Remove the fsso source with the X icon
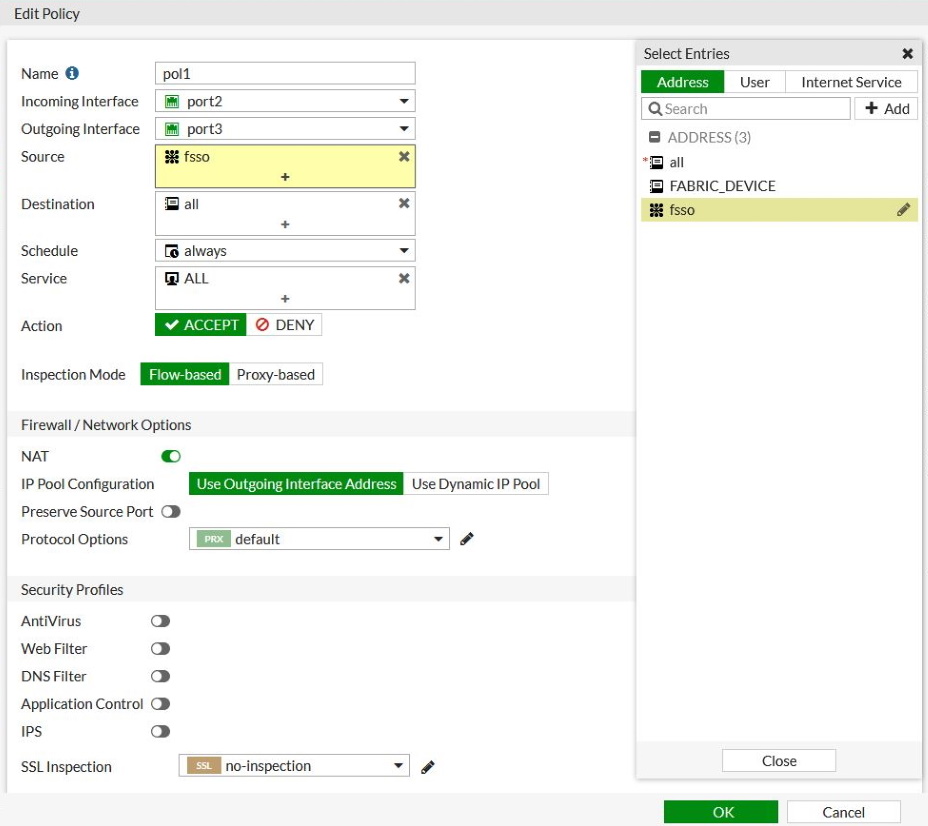This screenshot has height=826, width=928. tap(404, 156)
